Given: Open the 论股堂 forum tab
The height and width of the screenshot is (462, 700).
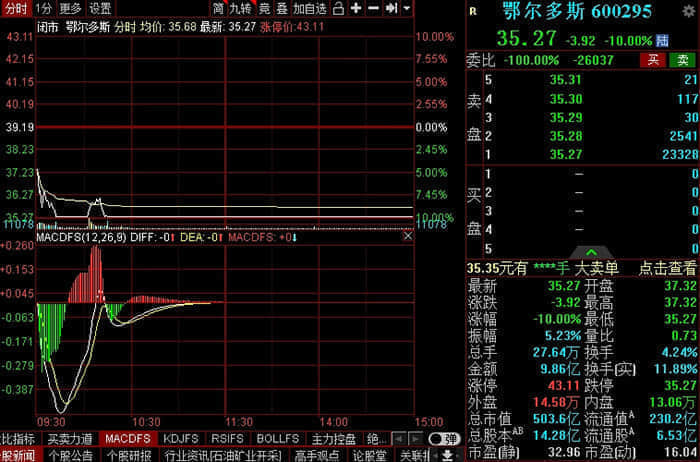Looking at the screenshot, I should (369, 456).
